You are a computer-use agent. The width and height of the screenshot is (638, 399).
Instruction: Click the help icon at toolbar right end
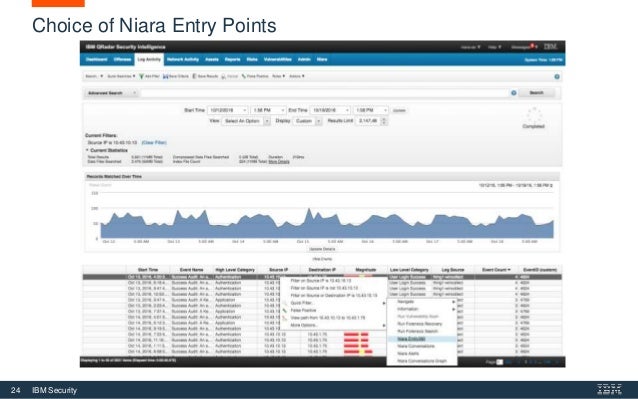(557, 76)
